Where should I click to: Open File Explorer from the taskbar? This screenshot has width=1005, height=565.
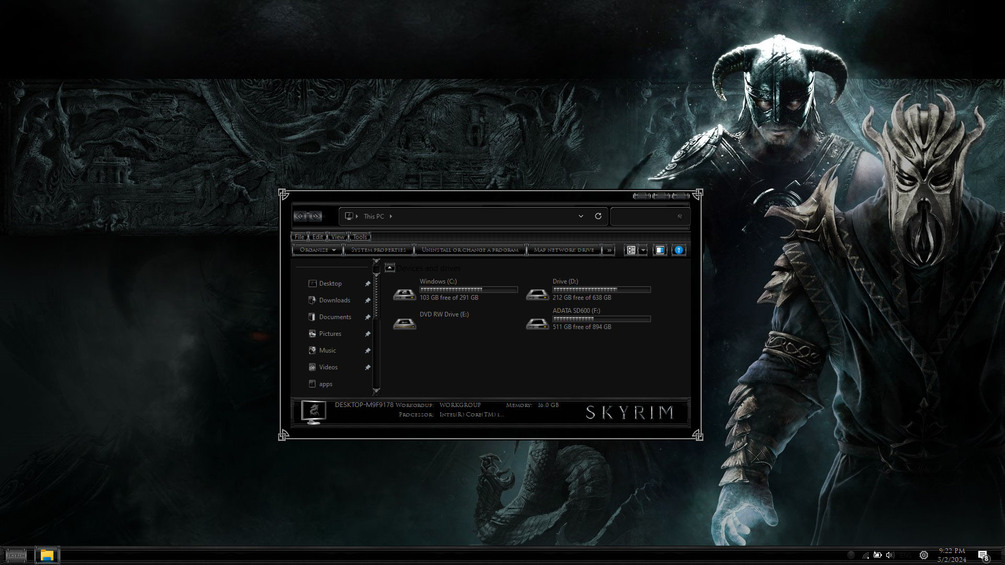pyautogui.click(x=47, y=555)
